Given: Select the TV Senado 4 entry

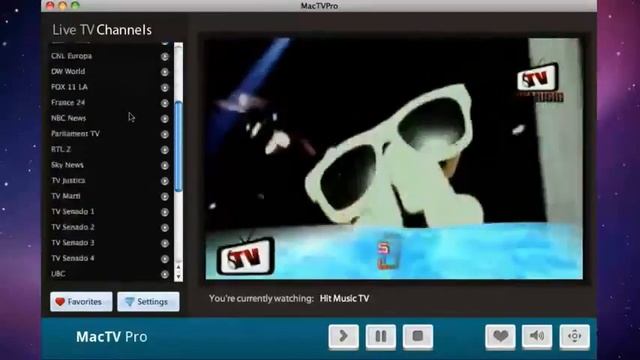Looking at the screenshot, I should coord(73,258).
